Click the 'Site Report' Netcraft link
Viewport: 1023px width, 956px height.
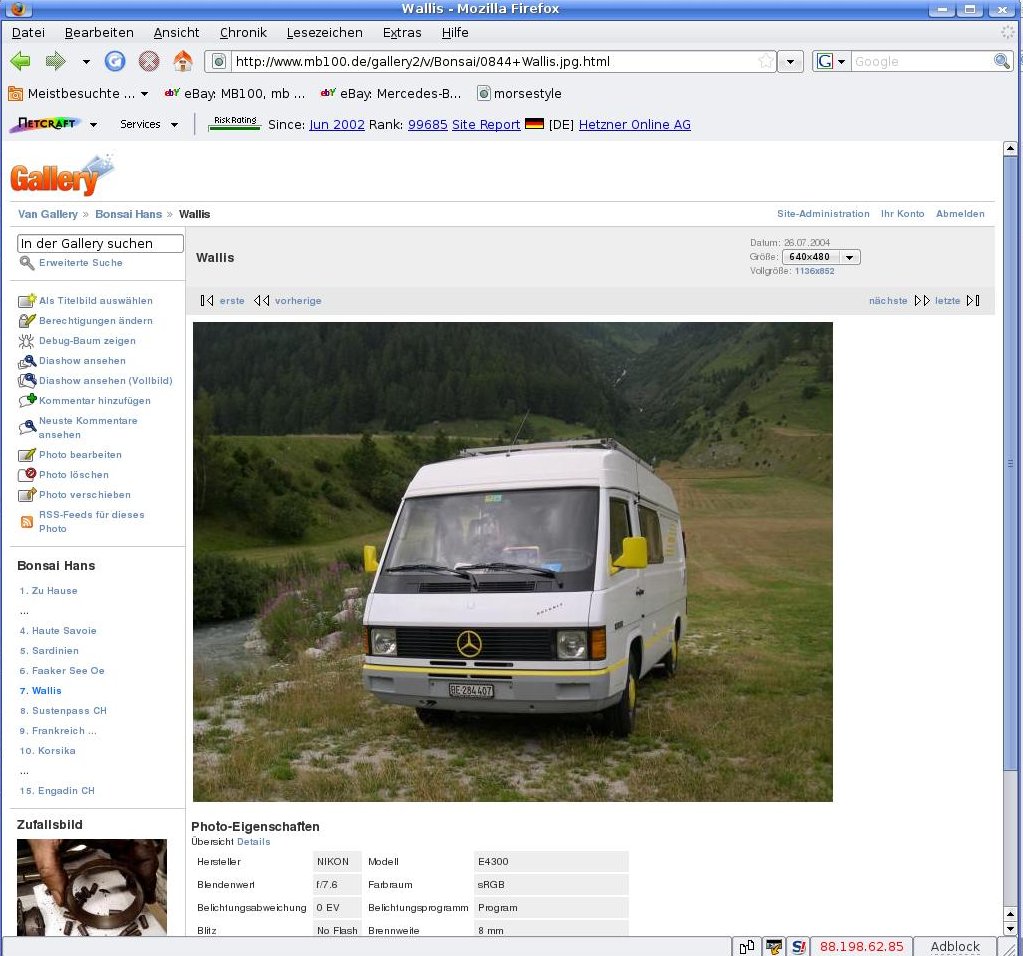tap(486, 125)
